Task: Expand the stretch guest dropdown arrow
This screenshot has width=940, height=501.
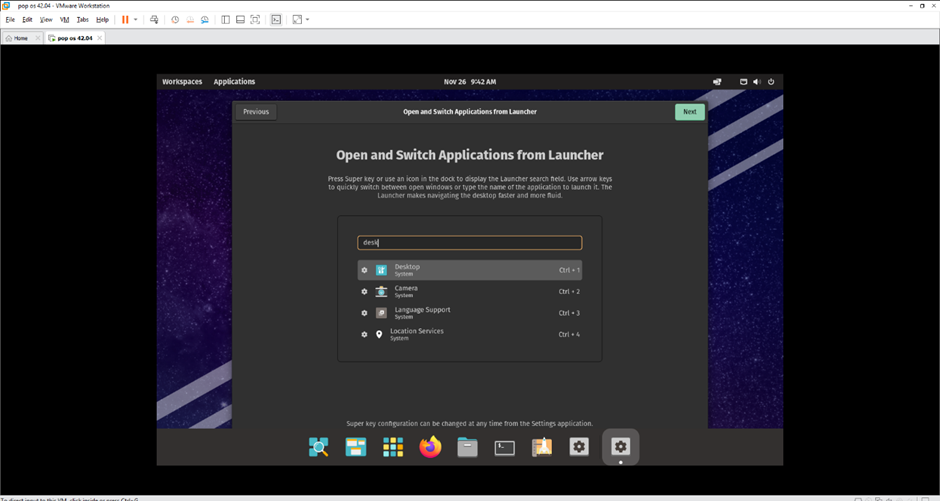Action: tap(307, 19)
